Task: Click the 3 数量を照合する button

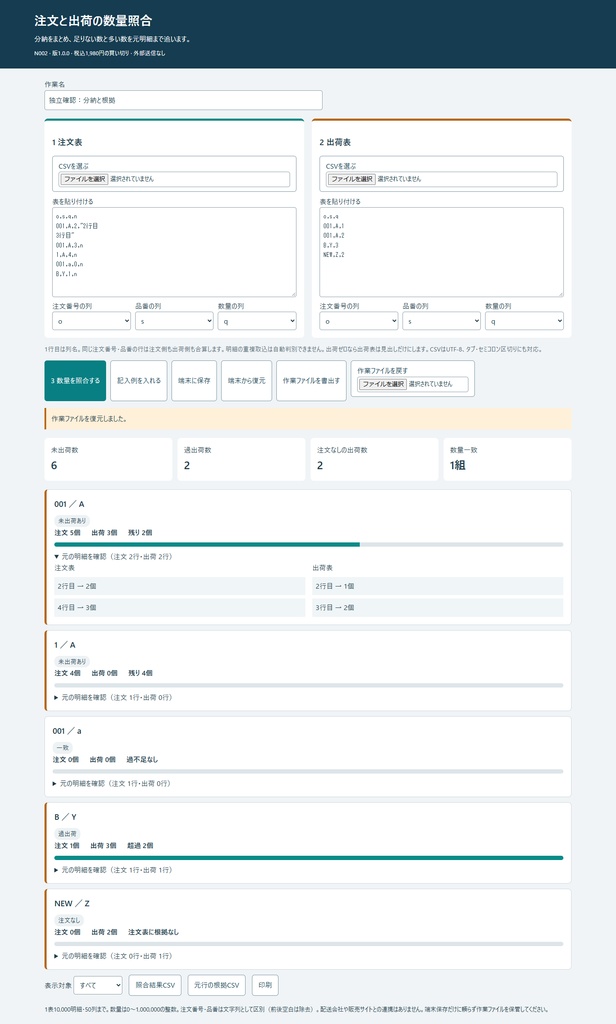Action: pyautogui.click(x=75, y=381)
